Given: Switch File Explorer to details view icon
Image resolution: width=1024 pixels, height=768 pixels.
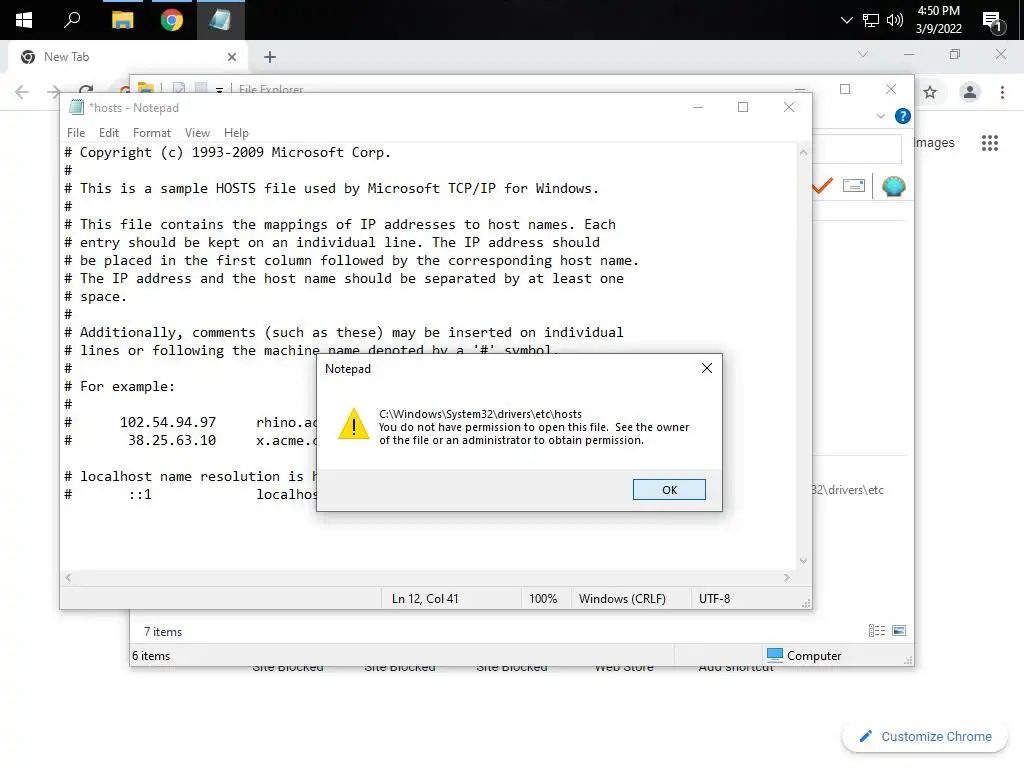Looking at the screenshot, I should tap(876, 630).
